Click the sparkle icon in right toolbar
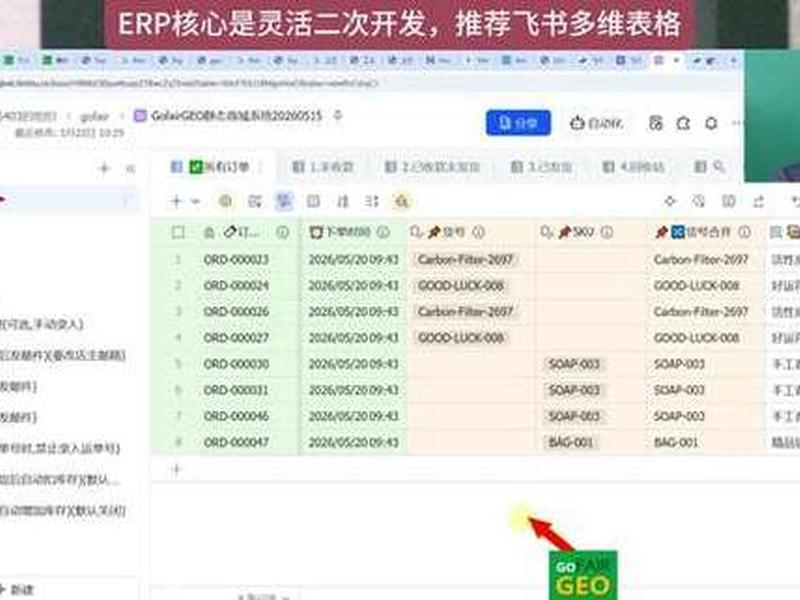Viewport: 800px width, 600px height. 669,202
